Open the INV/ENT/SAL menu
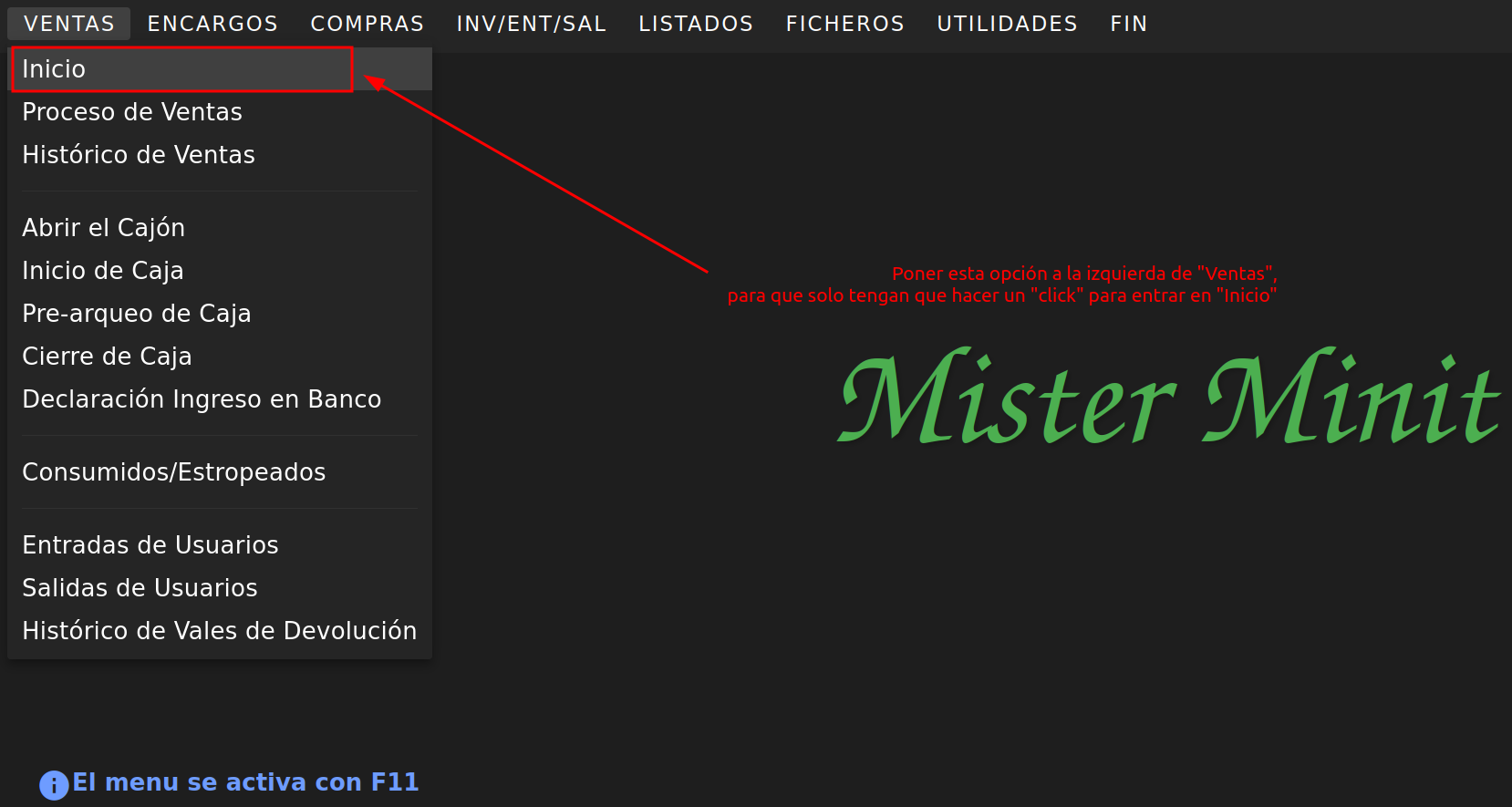This screenshot has width=1512, height=807. coord(532,24)
